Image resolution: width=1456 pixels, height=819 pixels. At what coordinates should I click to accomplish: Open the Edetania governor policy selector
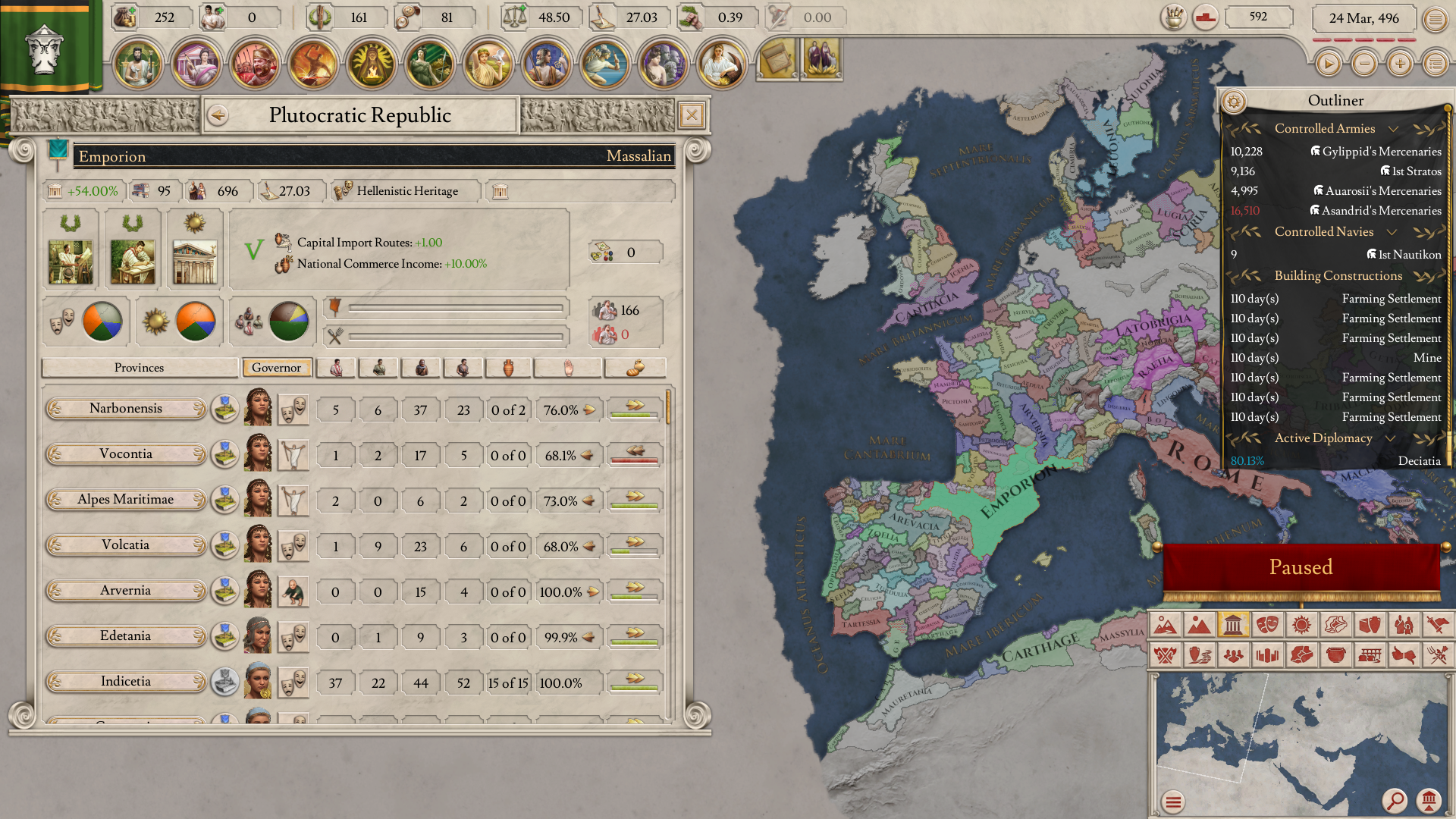(293, 637)
